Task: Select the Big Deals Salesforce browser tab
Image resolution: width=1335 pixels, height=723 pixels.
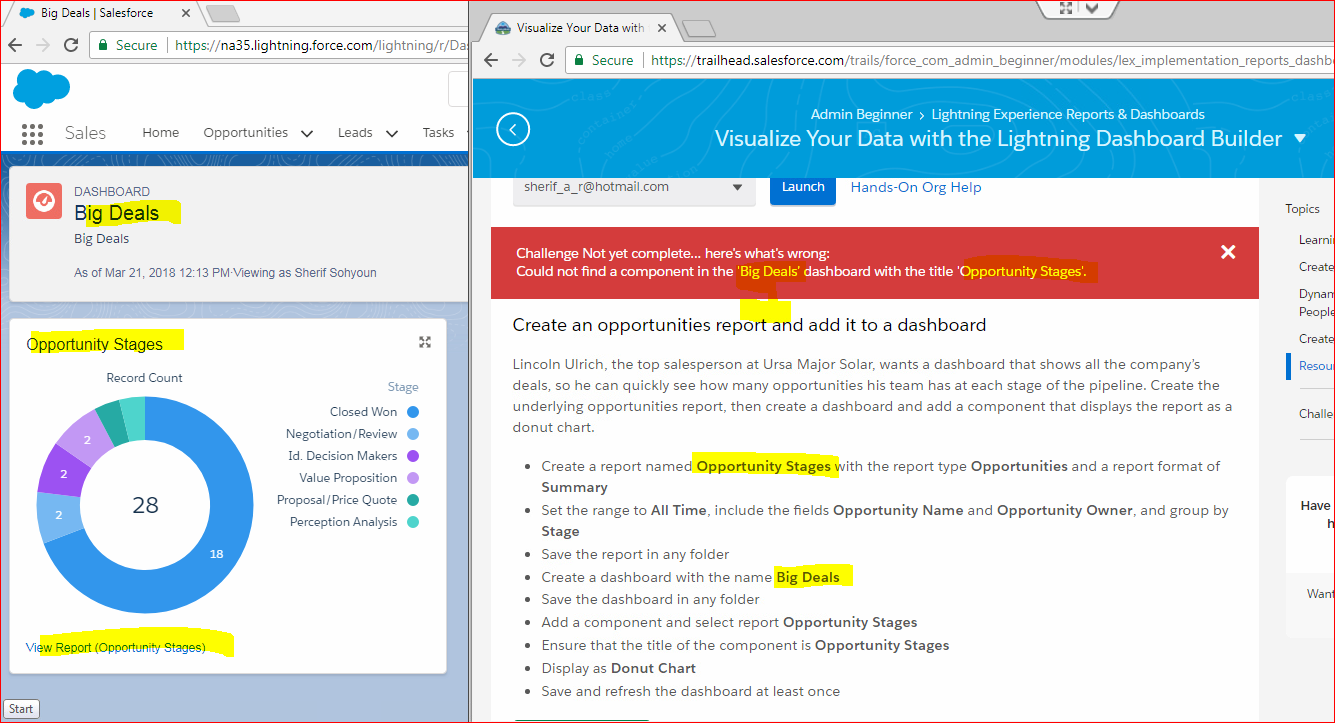Action: click(x=102, y=13)
